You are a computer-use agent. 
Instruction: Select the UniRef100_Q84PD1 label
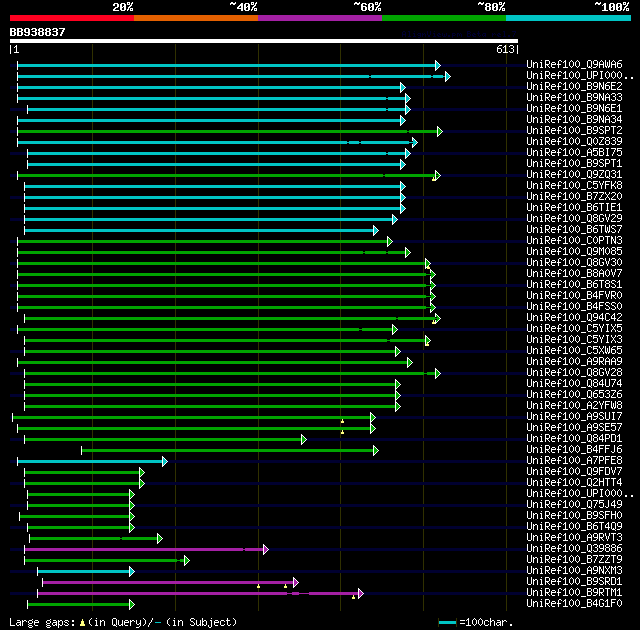(574, 439)
